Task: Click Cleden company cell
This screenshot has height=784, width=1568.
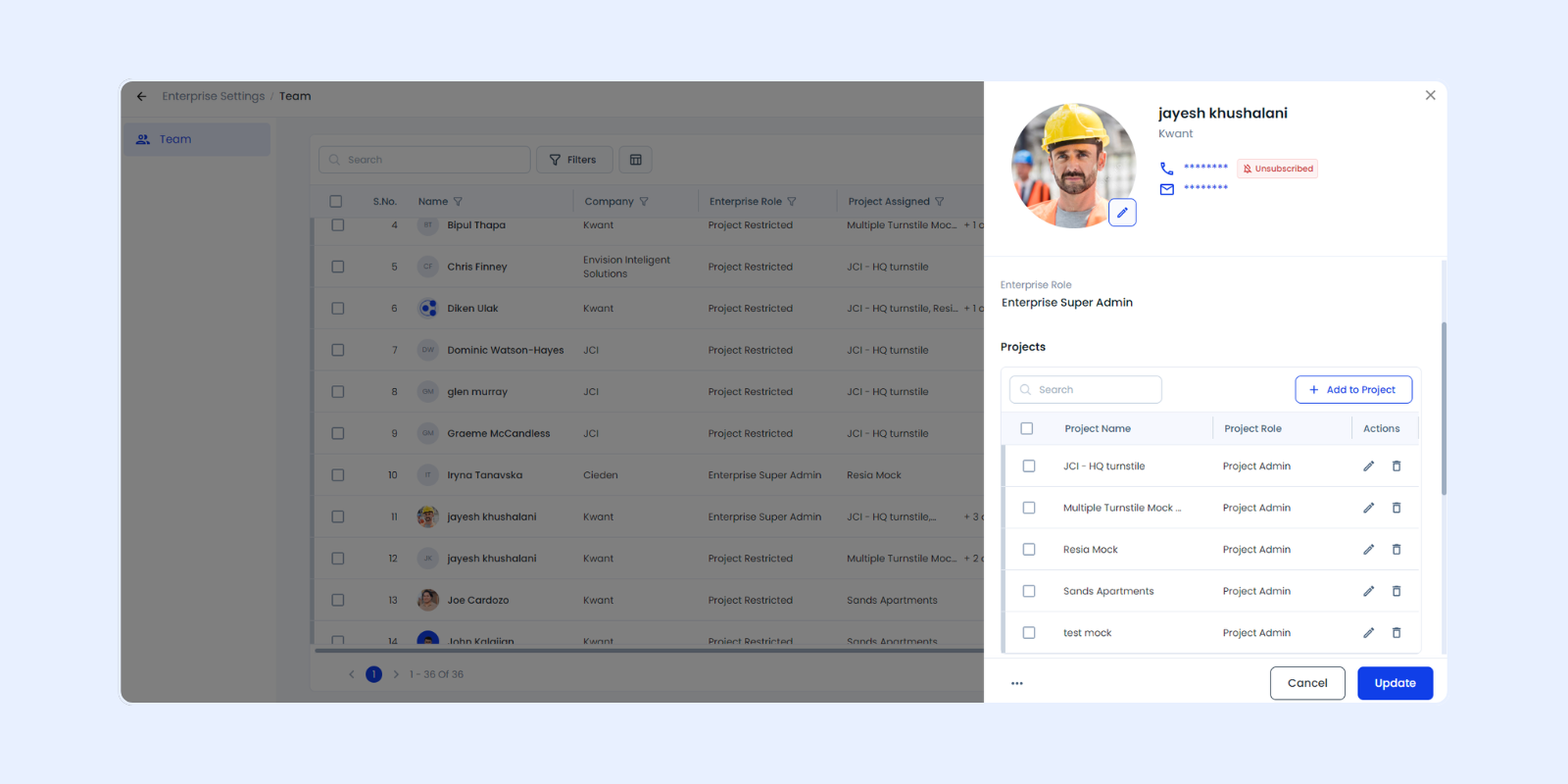Action: (x=601, y=475)
